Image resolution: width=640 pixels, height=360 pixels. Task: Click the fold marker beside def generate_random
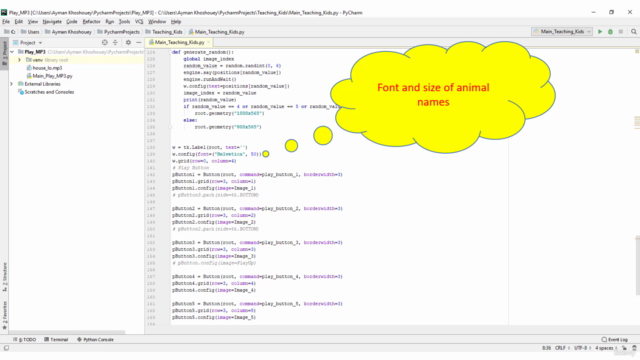(x=170, y=52)
